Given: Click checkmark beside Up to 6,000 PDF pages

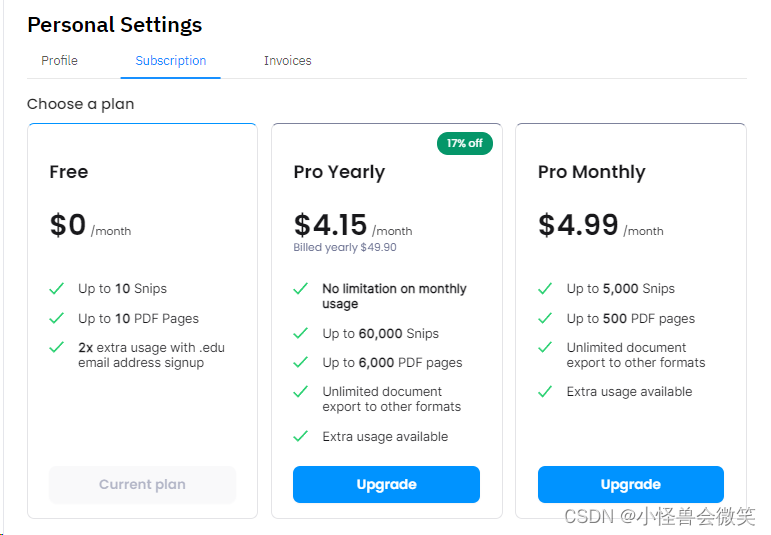Looking at the screenshot, I should (x=300, y=363).
